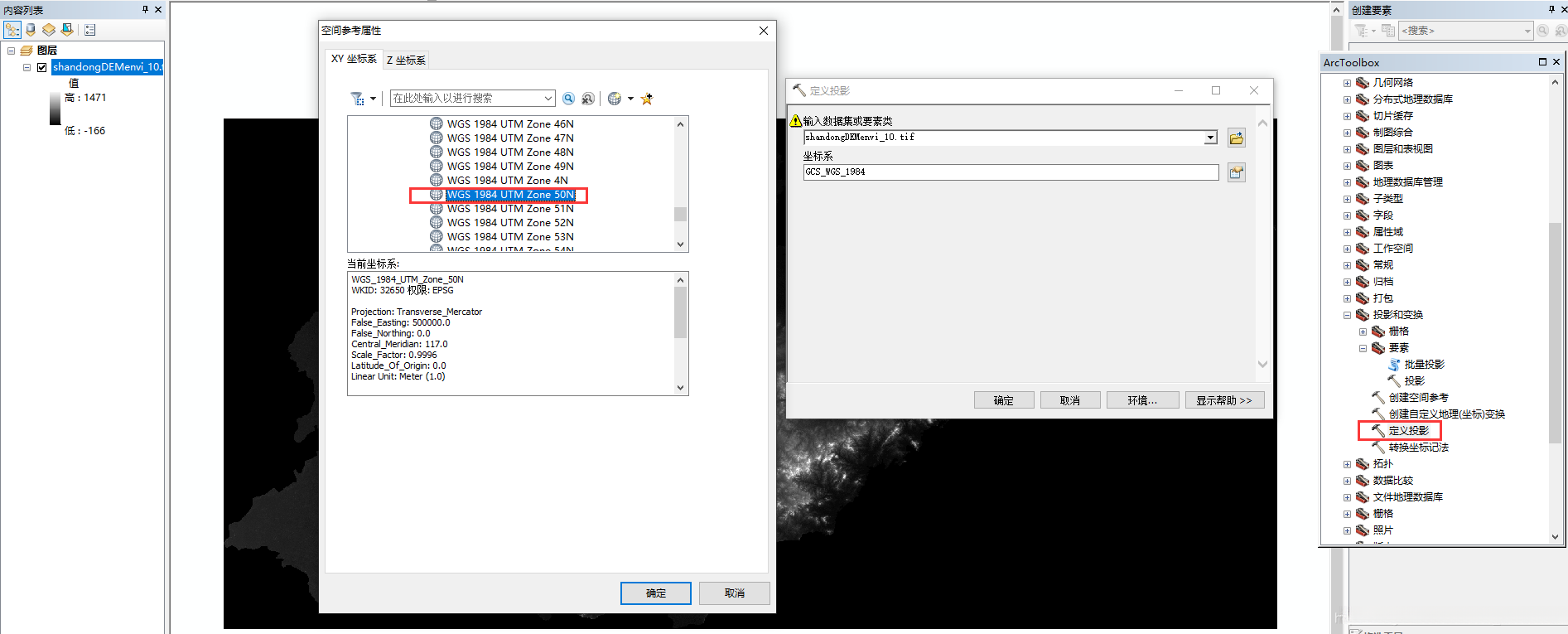Click the clear search icon in spatial reference dialog

click(x=588, y=99)
